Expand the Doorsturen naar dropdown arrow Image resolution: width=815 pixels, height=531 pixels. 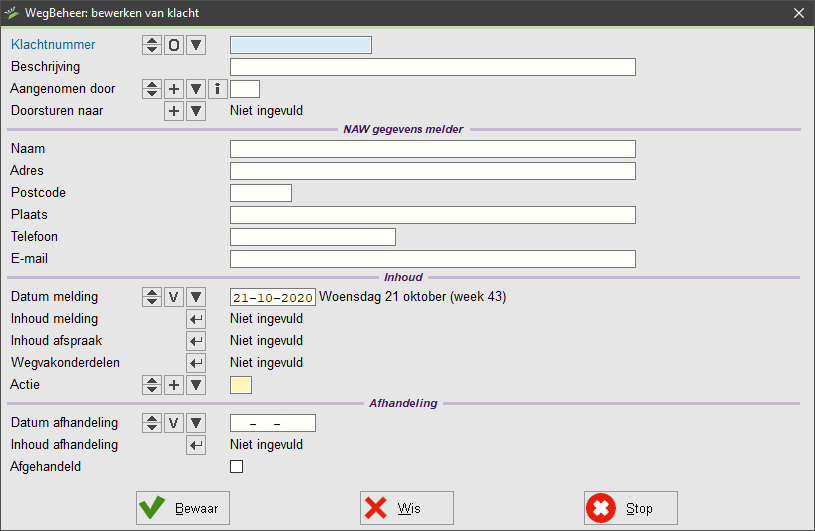coord(196,111)
